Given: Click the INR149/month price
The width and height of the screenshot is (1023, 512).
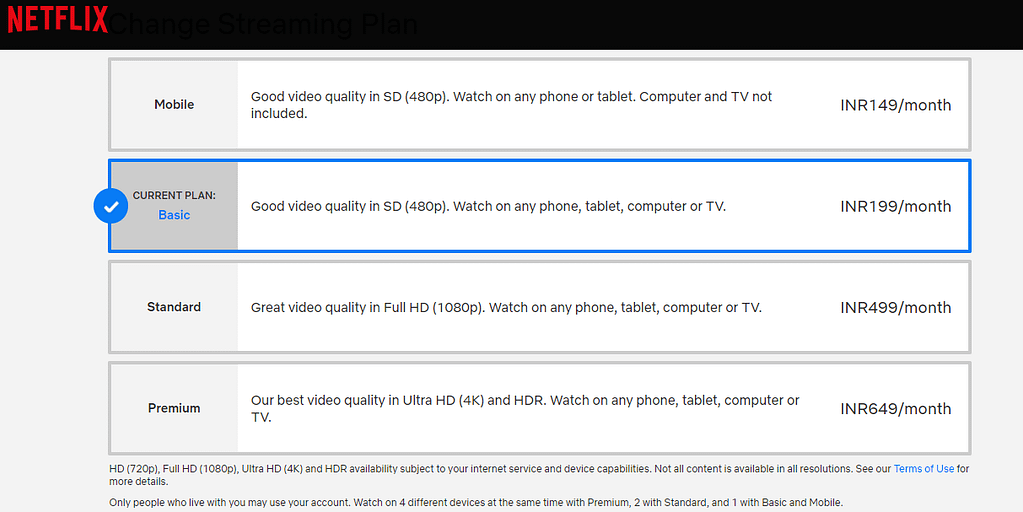Looking at the screenshot, I should tap(896, 105).
